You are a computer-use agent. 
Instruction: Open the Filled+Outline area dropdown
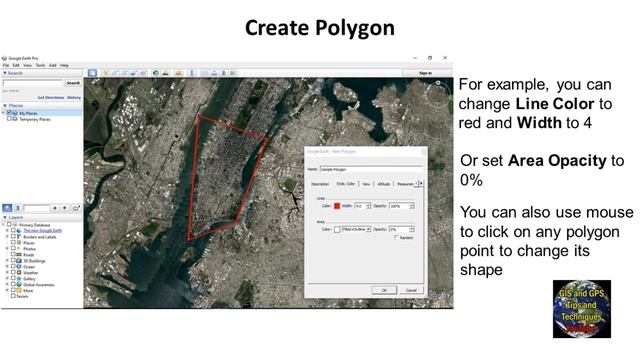[x=356, y=229]
